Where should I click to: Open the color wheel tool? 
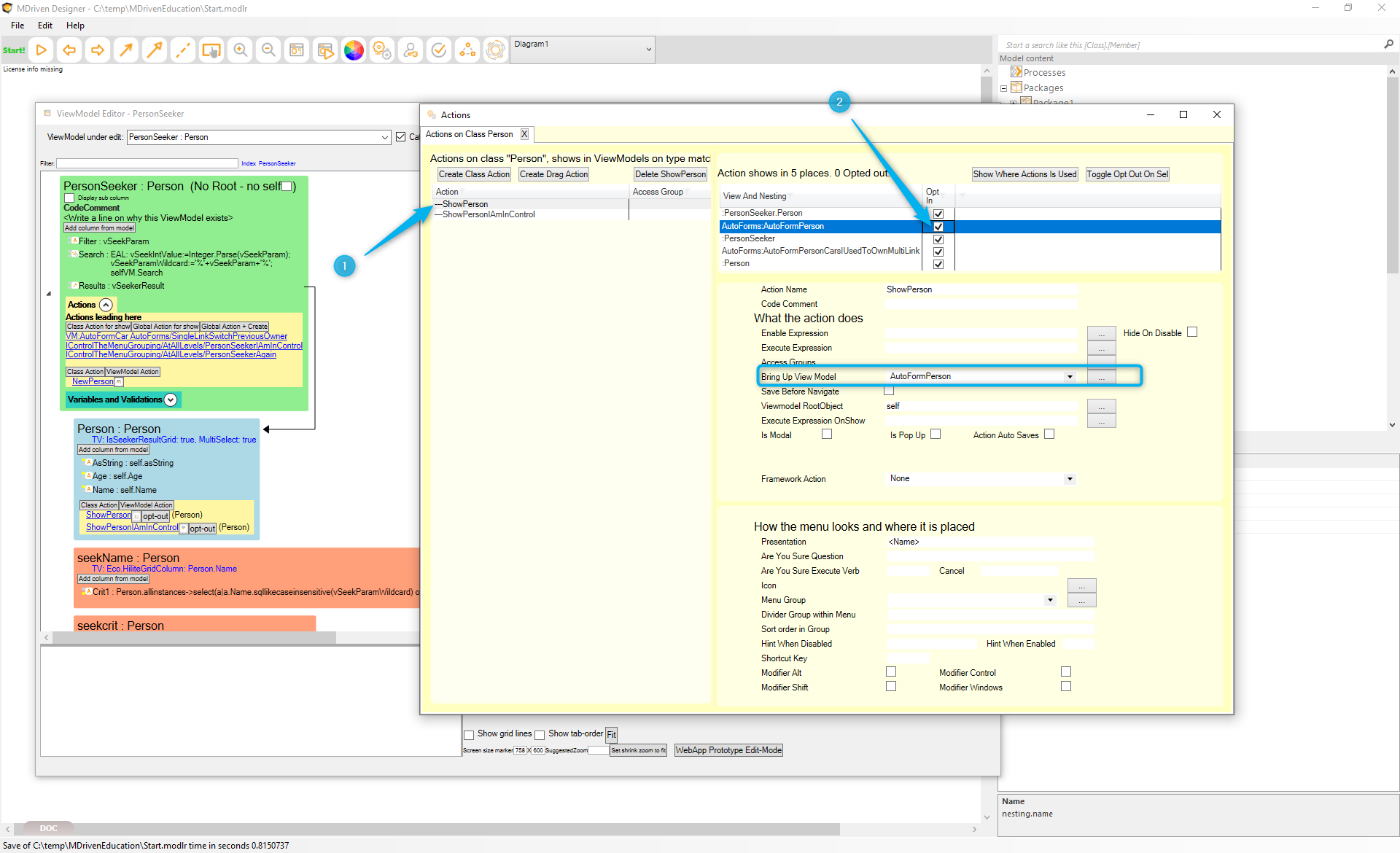pyautogui.click(x=354, y=50)
